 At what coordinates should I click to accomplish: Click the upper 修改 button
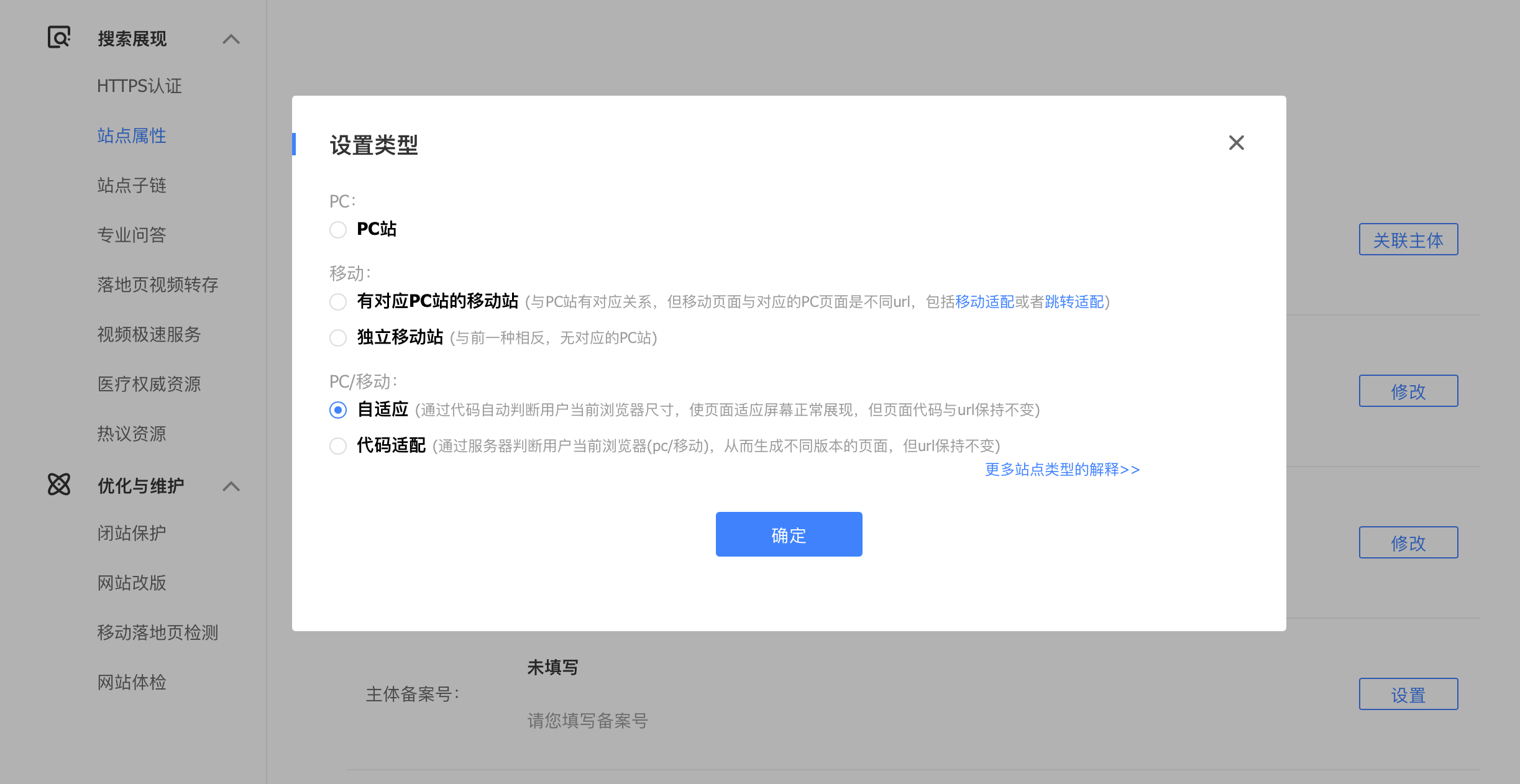click(1408, 391)
